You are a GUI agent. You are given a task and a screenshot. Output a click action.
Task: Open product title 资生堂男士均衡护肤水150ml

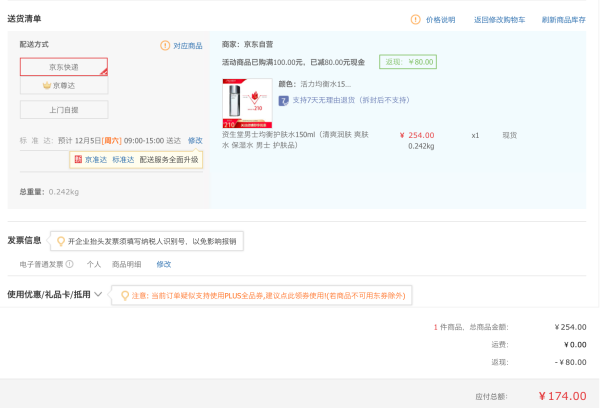pos(295,140)
